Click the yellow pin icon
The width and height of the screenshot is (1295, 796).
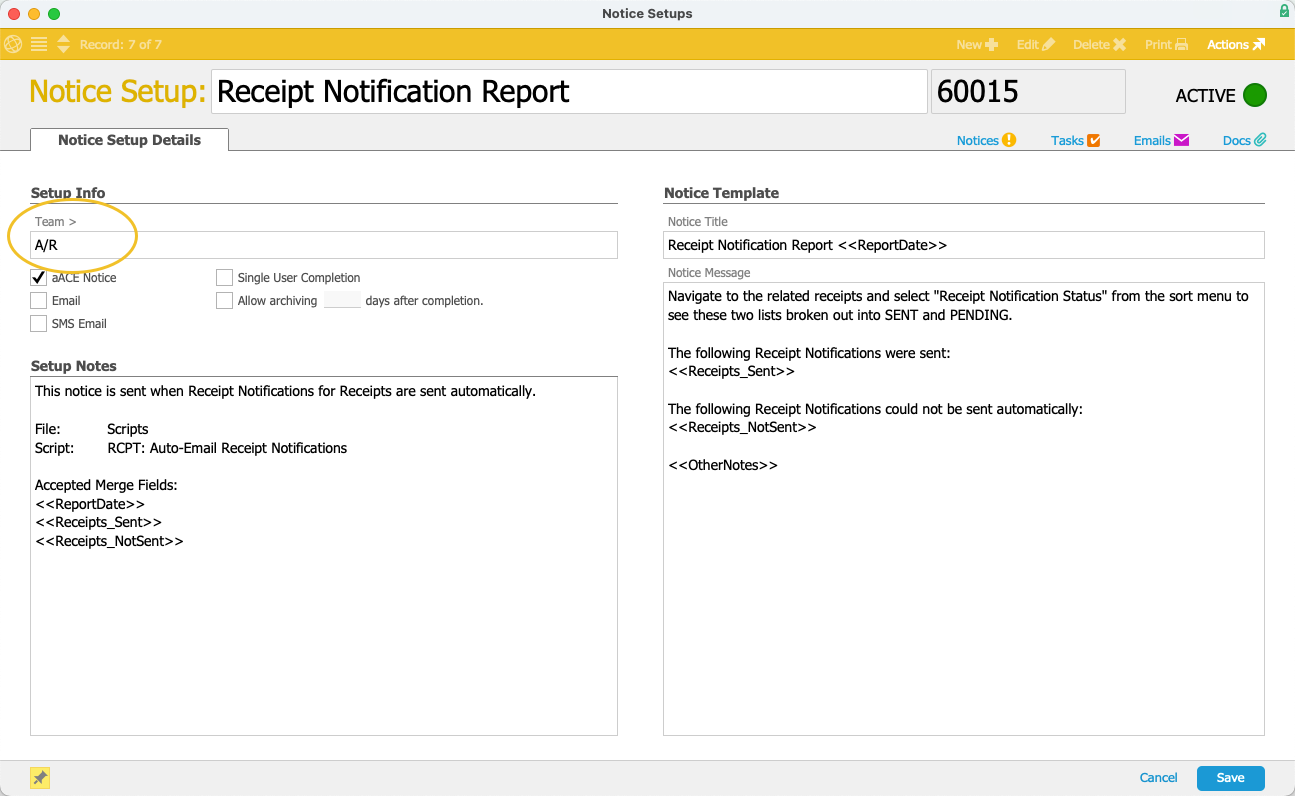[39, 778]
